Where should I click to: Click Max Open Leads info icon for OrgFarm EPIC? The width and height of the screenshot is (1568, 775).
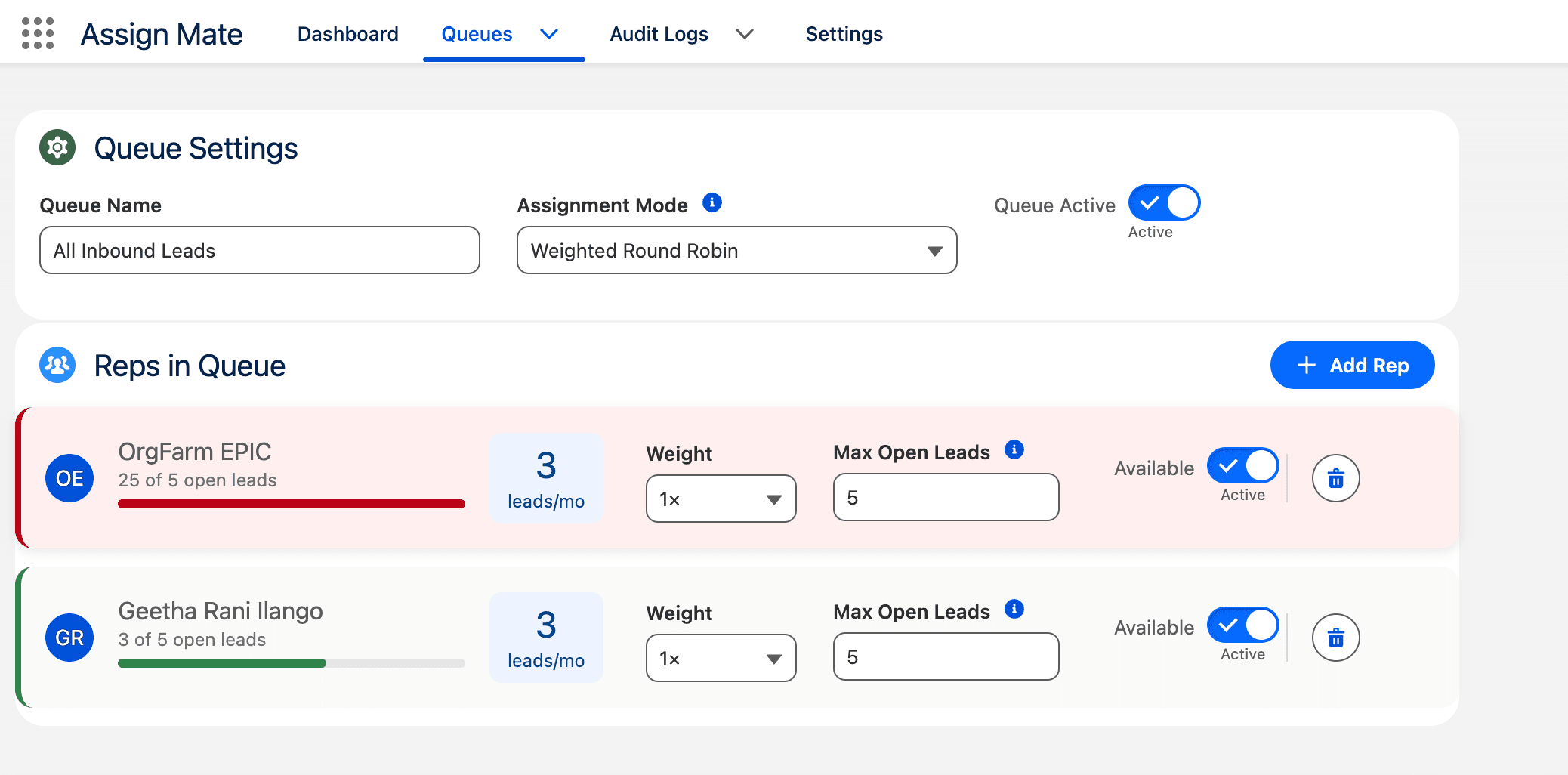pyautogui.click(x=1014, y=450)
